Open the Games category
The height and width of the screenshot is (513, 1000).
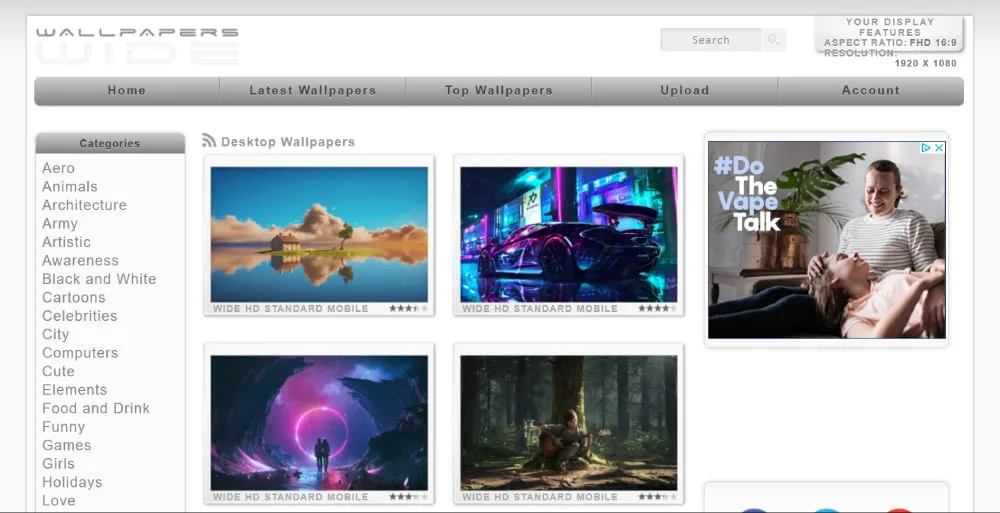tap(66, 445)
